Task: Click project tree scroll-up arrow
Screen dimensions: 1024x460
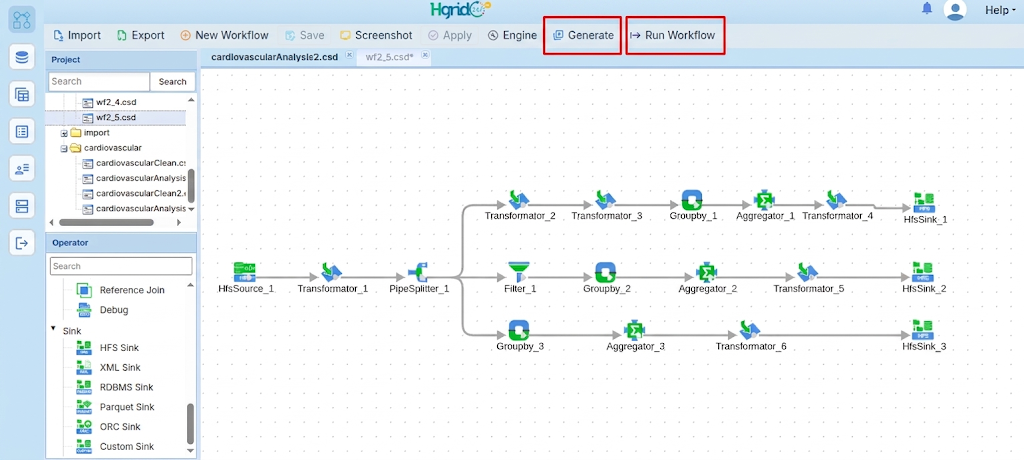Action: point(191,100)
